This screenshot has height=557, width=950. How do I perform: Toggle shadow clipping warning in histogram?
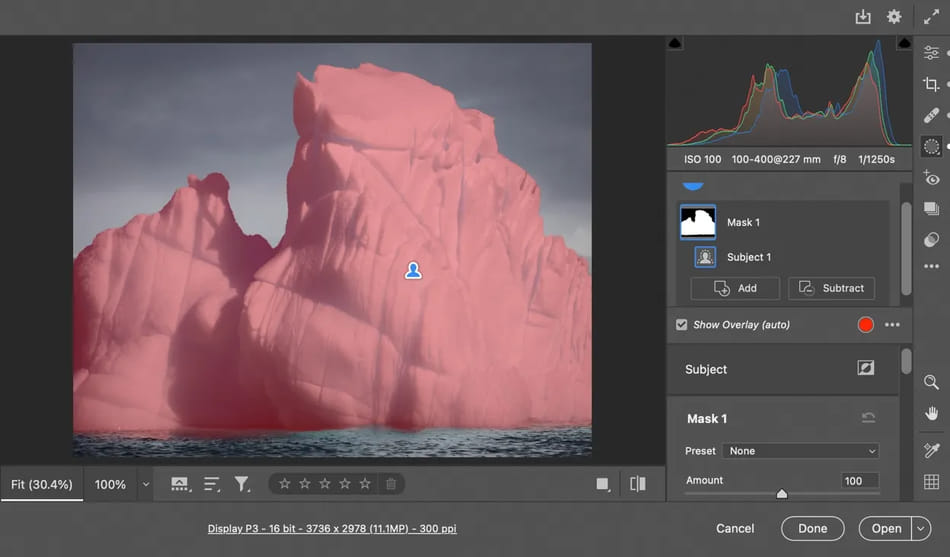[675, 43]
